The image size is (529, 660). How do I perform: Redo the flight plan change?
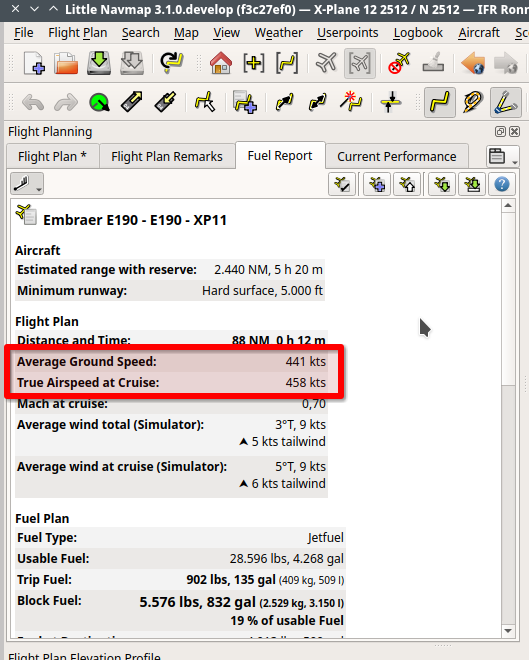tap(66, 102)
